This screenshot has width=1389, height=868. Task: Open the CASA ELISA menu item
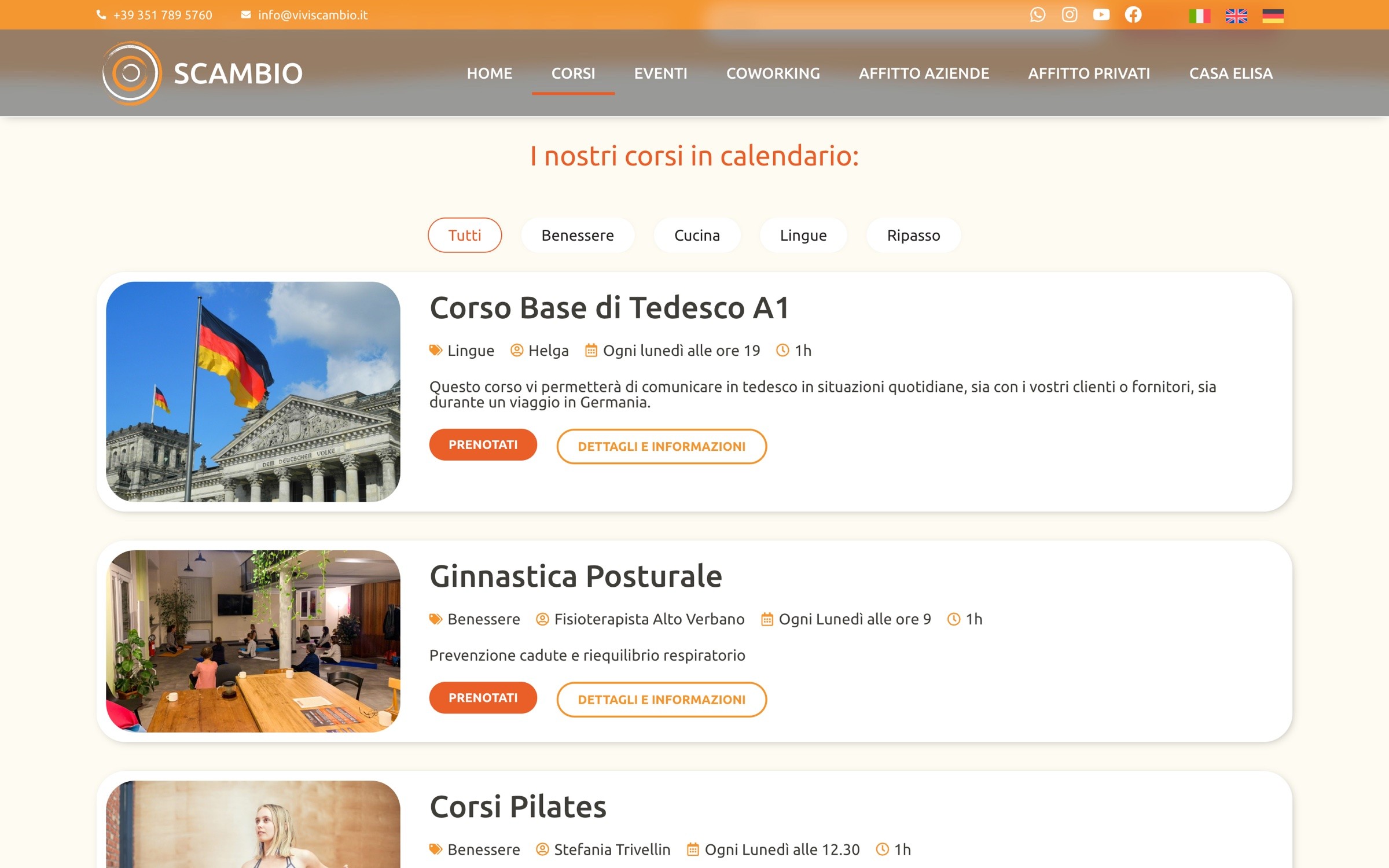pos(1230,73)
